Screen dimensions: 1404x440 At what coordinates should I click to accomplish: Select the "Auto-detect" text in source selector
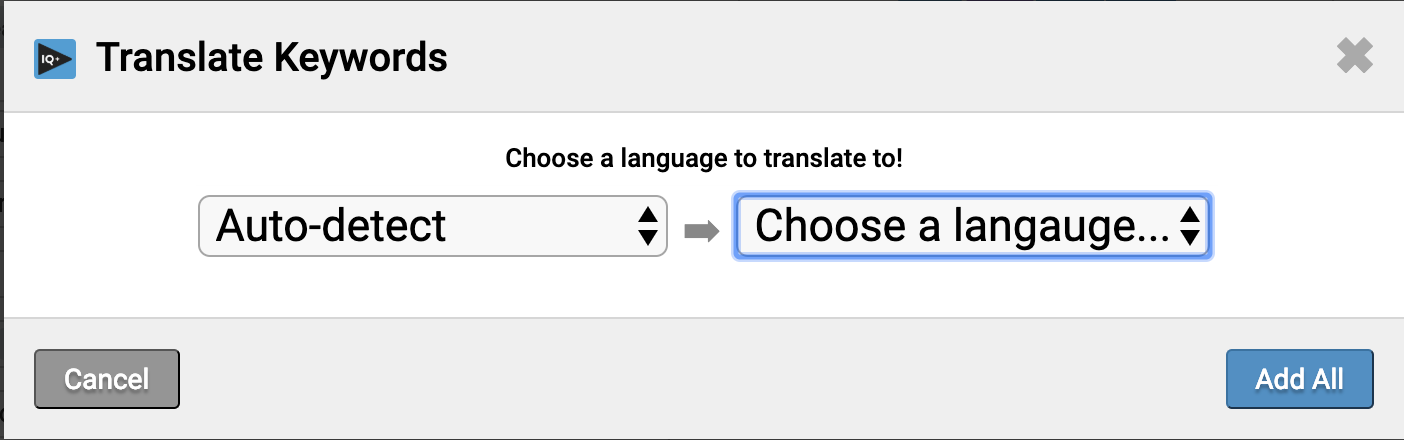331,226
